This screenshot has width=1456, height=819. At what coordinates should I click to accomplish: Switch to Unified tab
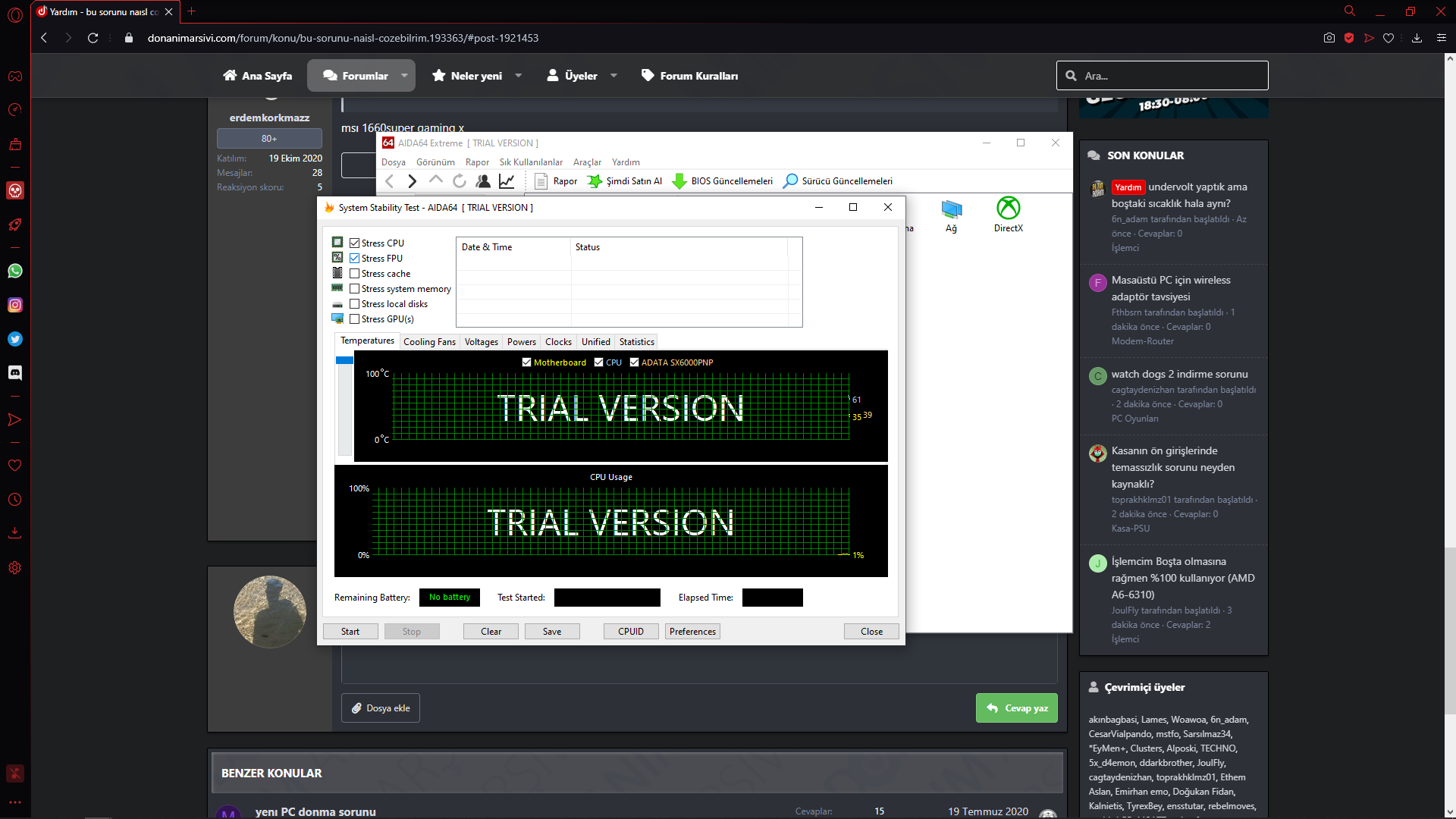(x=595, y=342)
